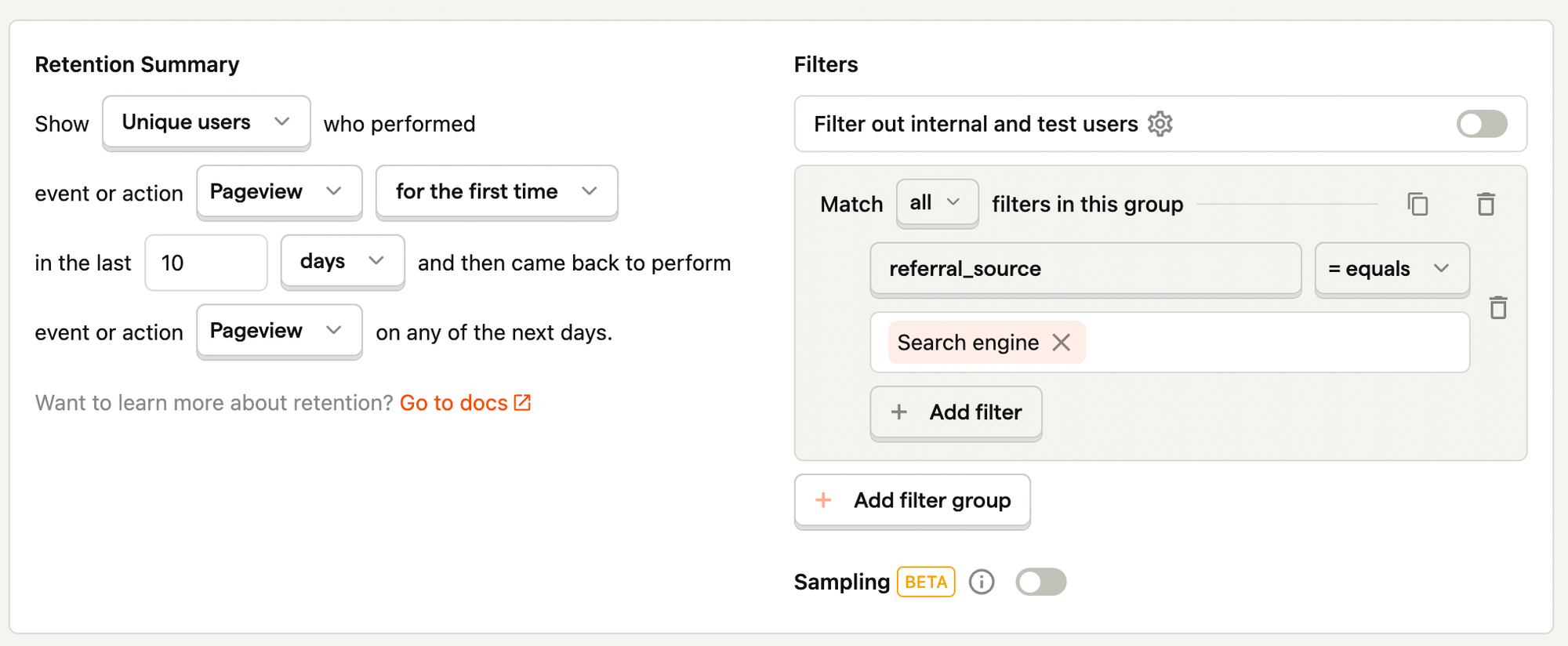
Task: Delete the referral_source filter row
Action: point(1498,307)
